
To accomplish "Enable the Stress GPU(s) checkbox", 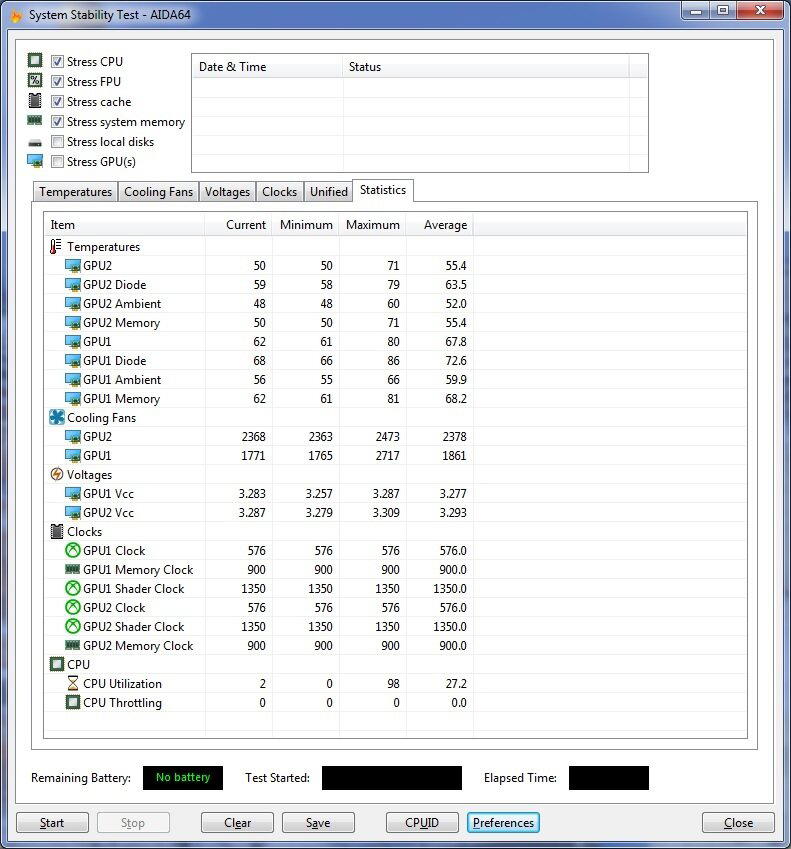I will tap(57, 161).
